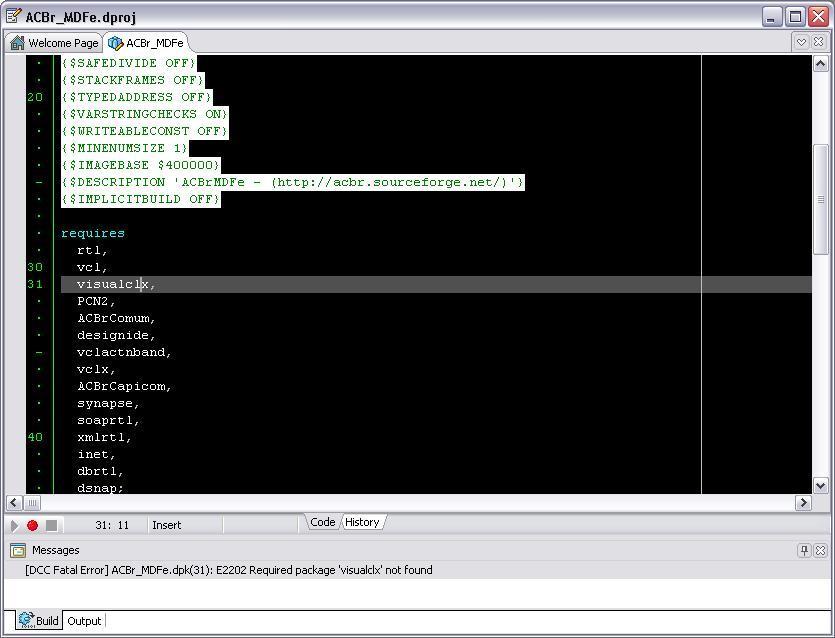Click the vertical scrollbar down arrow
The height and width of the screenshot is (638, 835).
[821, 485]
